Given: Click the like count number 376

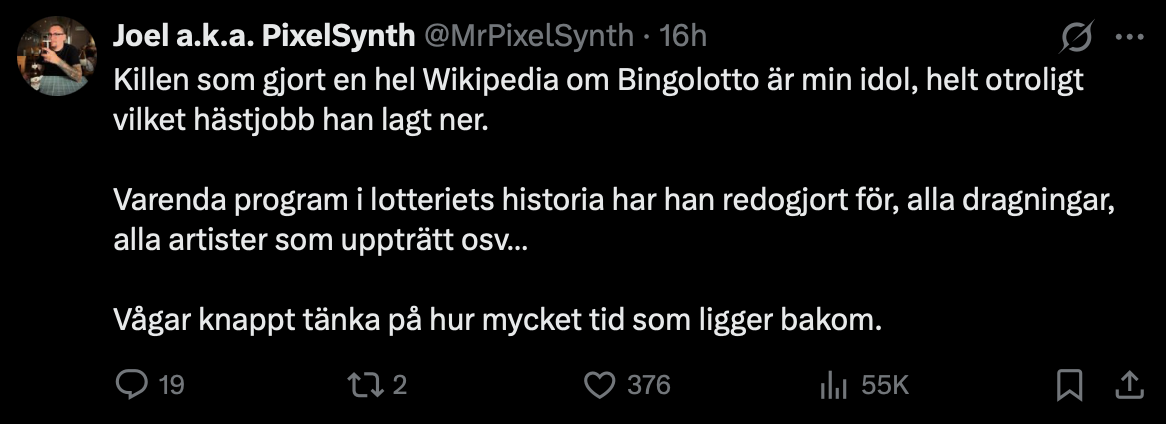Looking at the screenshot, I should pyautogui.click(x=649, y=385).
